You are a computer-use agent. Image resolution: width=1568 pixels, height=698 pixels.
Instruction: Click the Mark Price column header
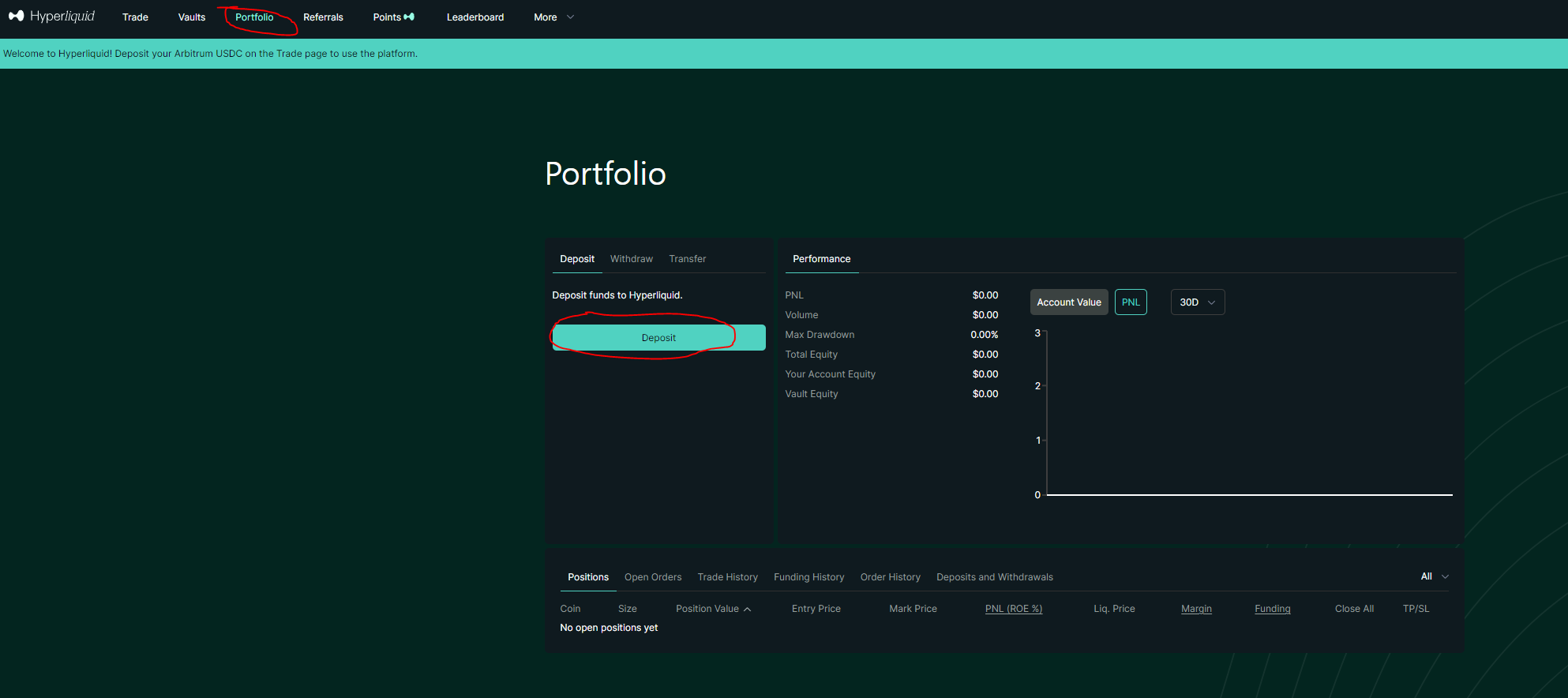tap(913, 609)
